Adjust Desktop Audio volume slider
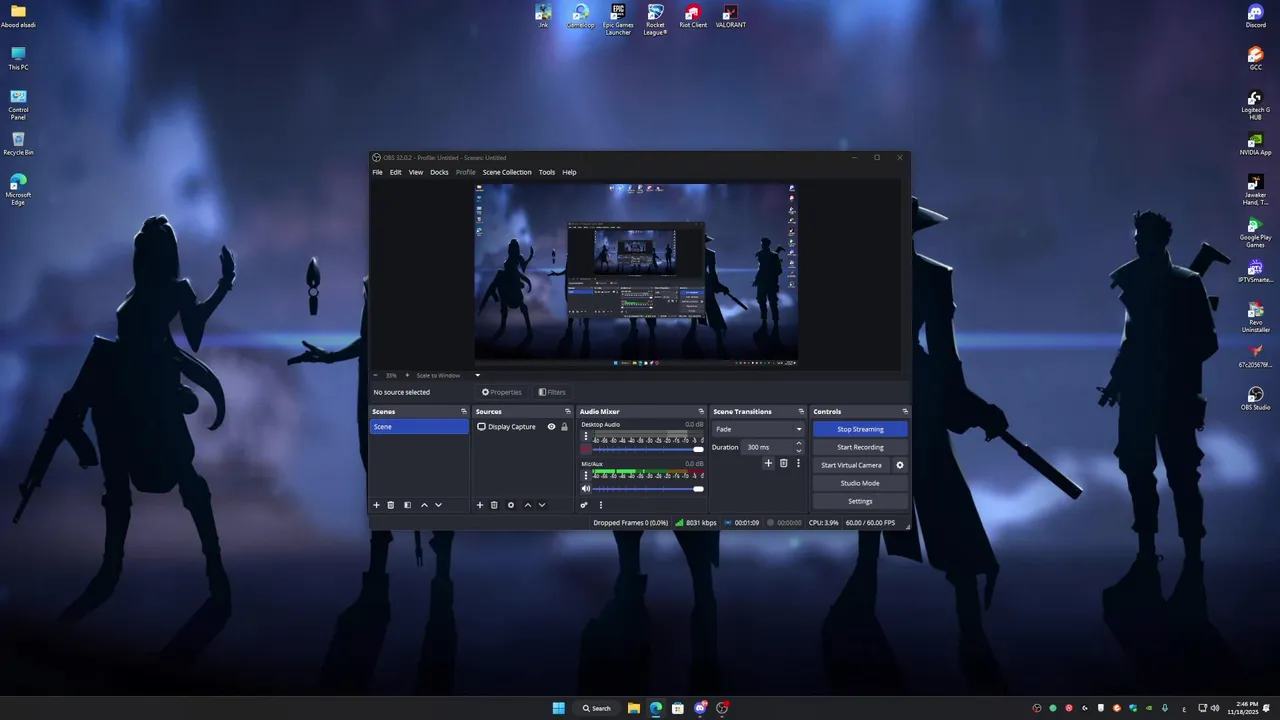The image size is (1280, 720). [x=648, y=449]
